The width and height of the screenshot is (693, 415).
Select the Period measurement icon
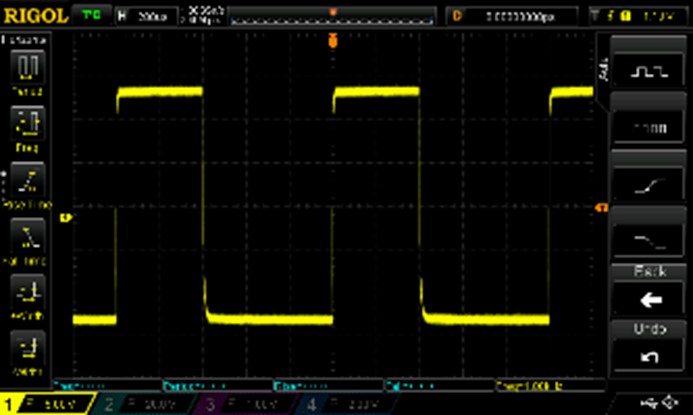click(27, 69)
